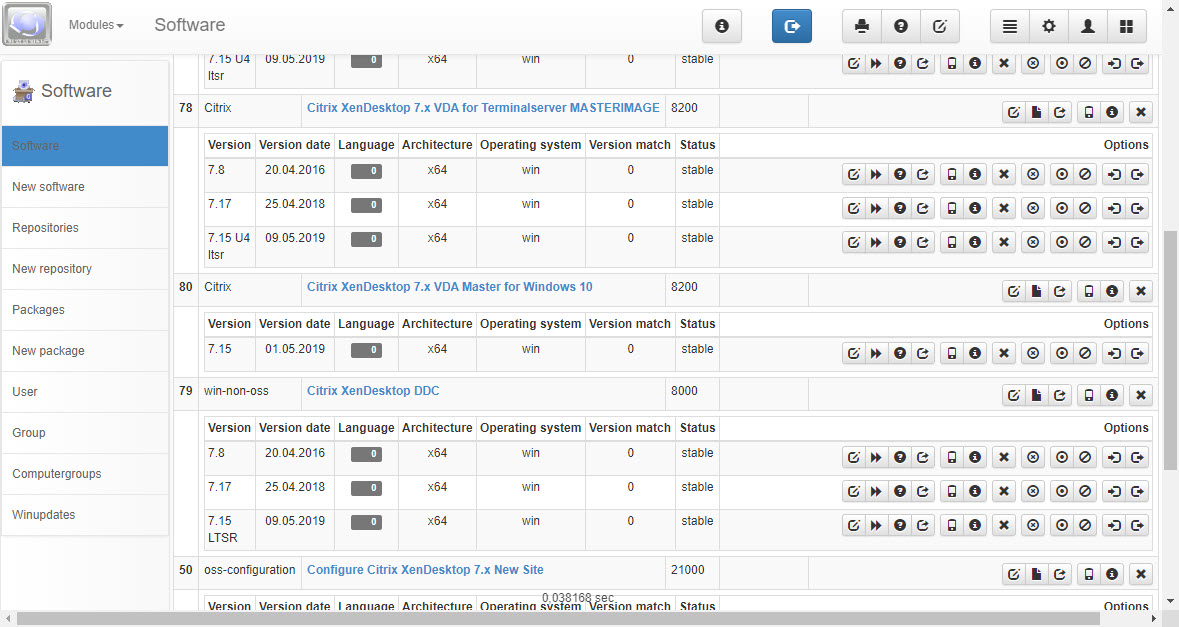
Task: Click question mark icon for MASTERIMAGE version 7.15 U4
Action: coord(900,242)
